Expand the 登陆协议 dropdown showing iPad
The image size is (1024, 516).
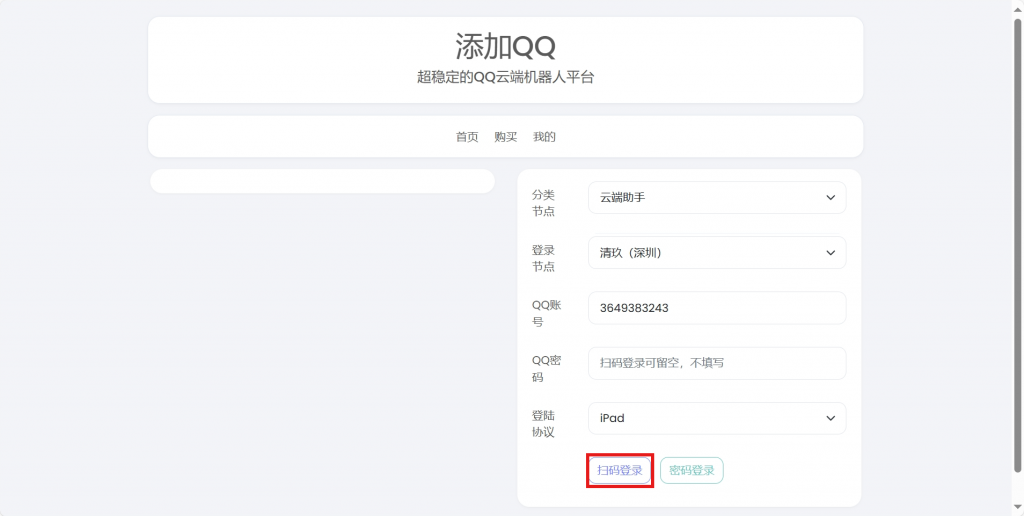pos(717,418)
